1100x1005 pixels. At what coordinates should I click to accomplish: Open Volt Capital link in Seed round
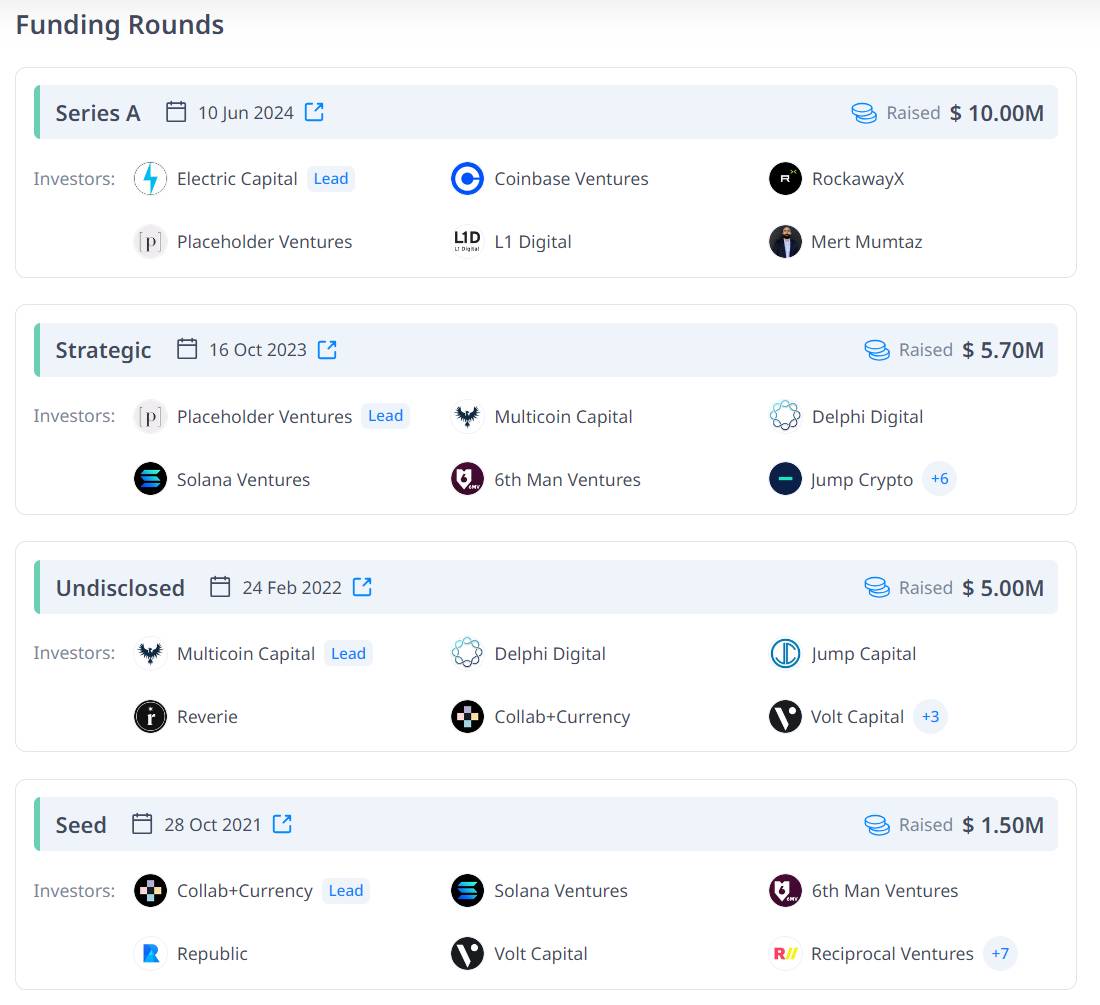[541, 954]
